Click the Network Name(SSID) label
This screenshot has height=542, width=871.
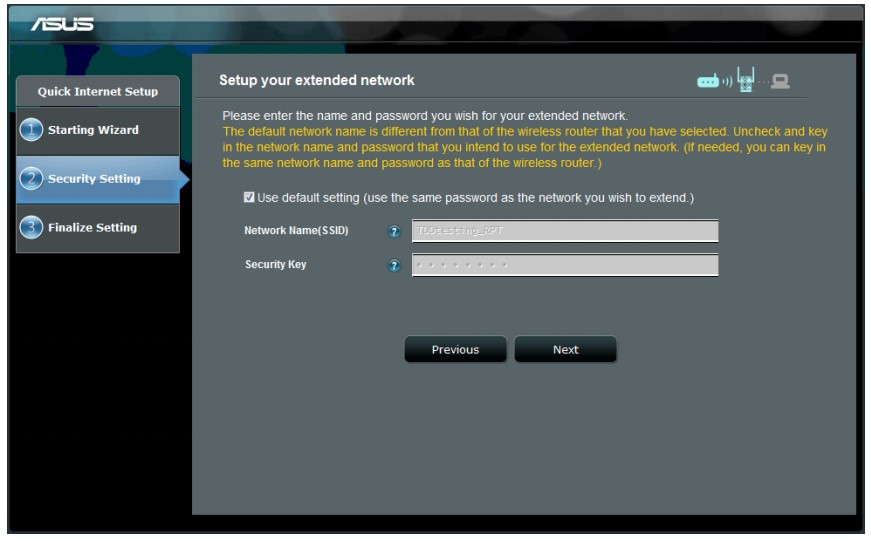coord(296,230)
